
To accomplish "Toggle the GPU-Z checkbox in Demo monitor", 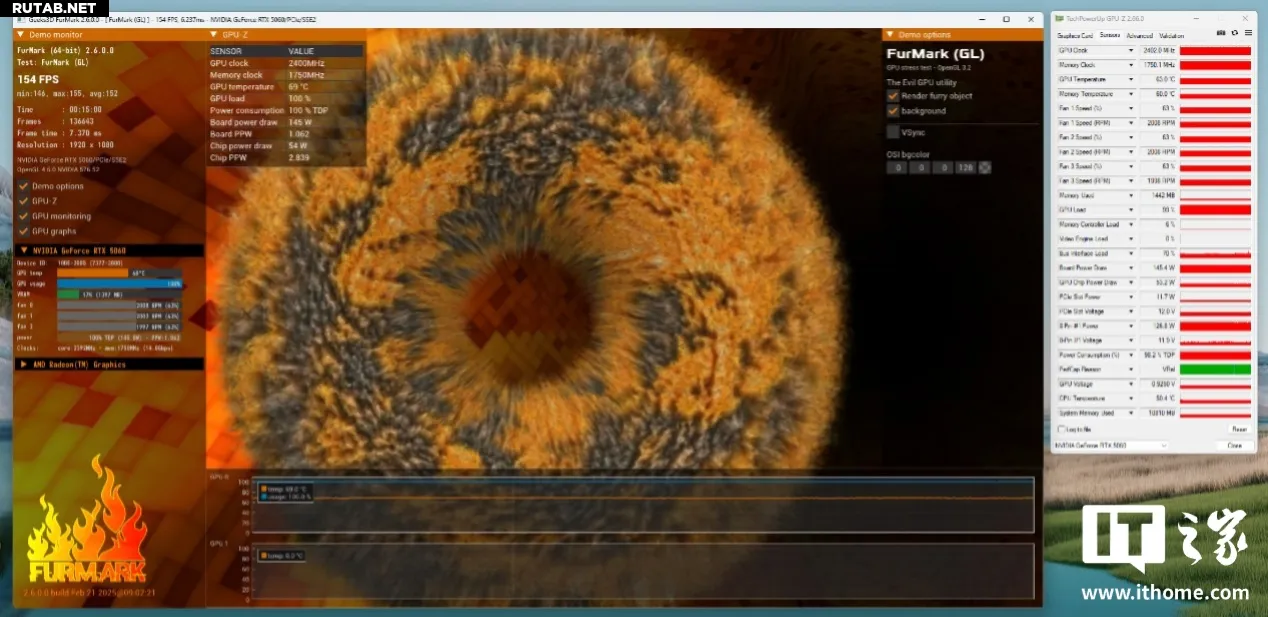I will [24, 201].
